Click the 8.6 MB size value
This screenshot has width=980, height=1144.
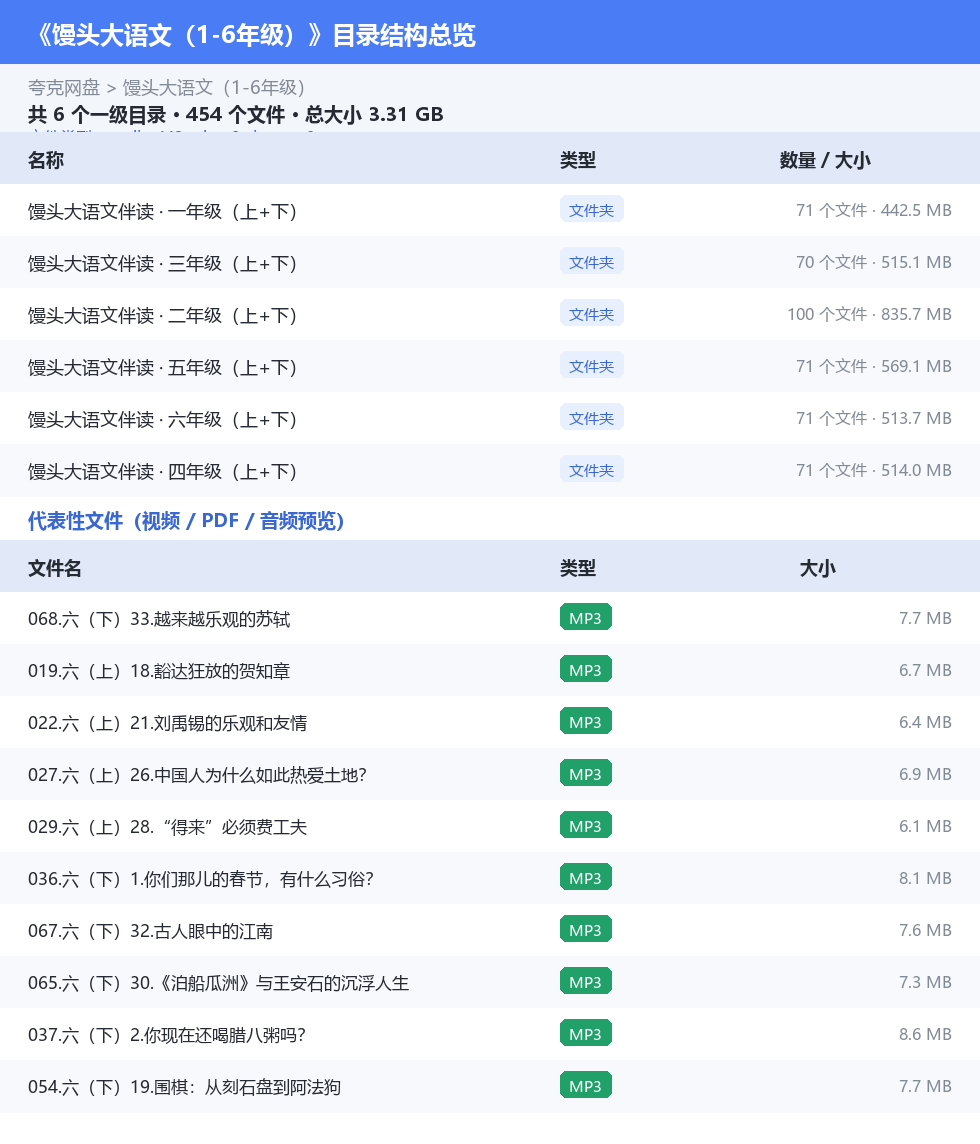click(x=925, y=1034)
